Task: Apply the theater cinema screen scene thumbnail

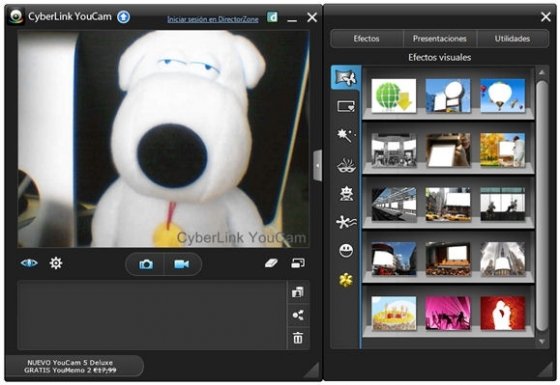Action: [448, 259]
